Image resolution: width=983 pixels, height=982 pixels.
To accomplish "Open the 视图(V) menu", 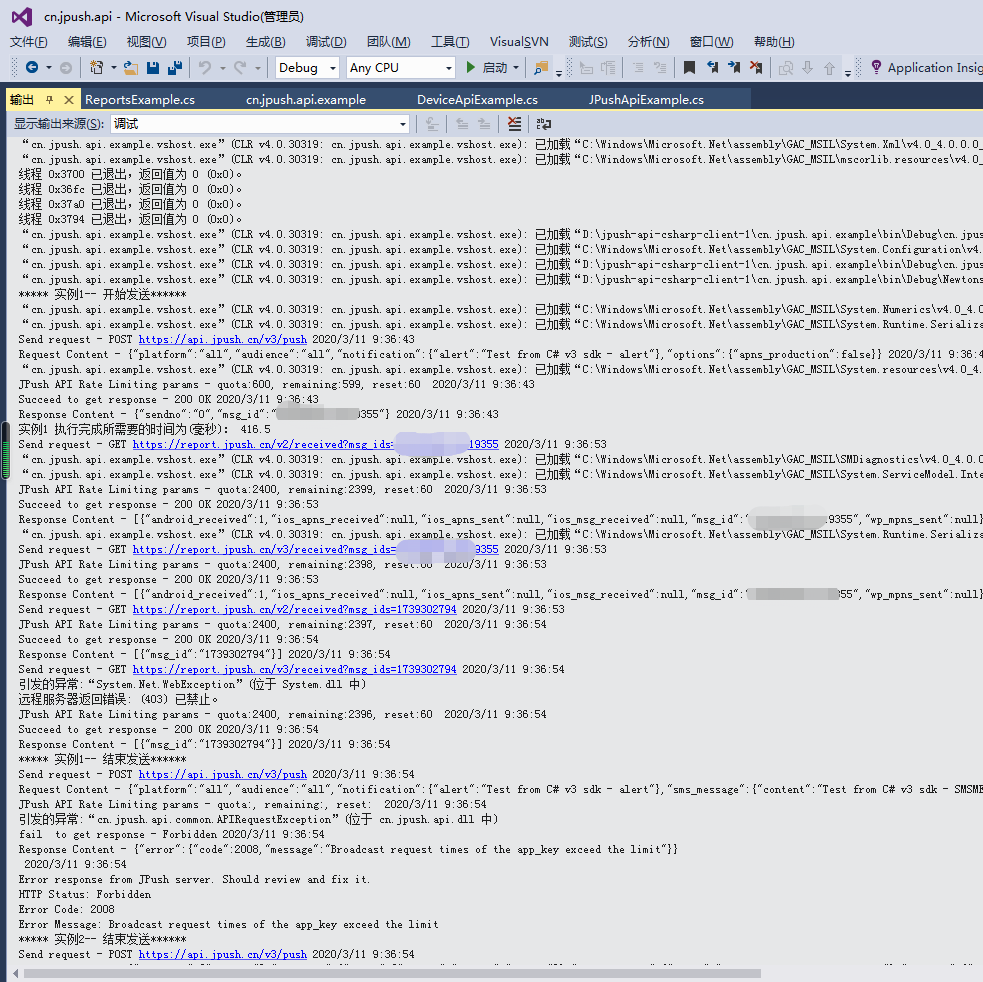I will (147, 41).
